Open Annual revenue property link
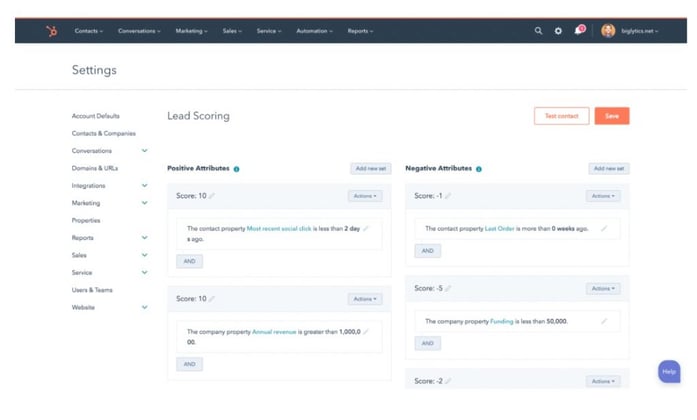 (274, 332)
